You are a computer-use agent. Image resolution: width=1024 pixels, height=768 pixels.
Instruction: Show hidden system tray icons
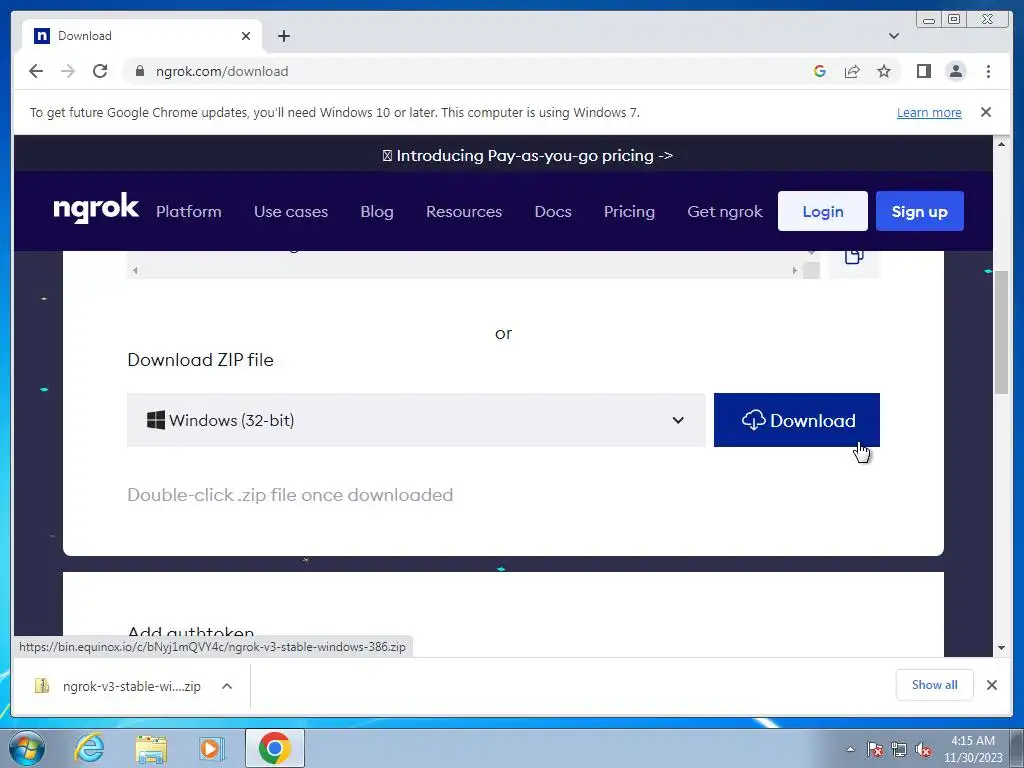click(850, 749)
